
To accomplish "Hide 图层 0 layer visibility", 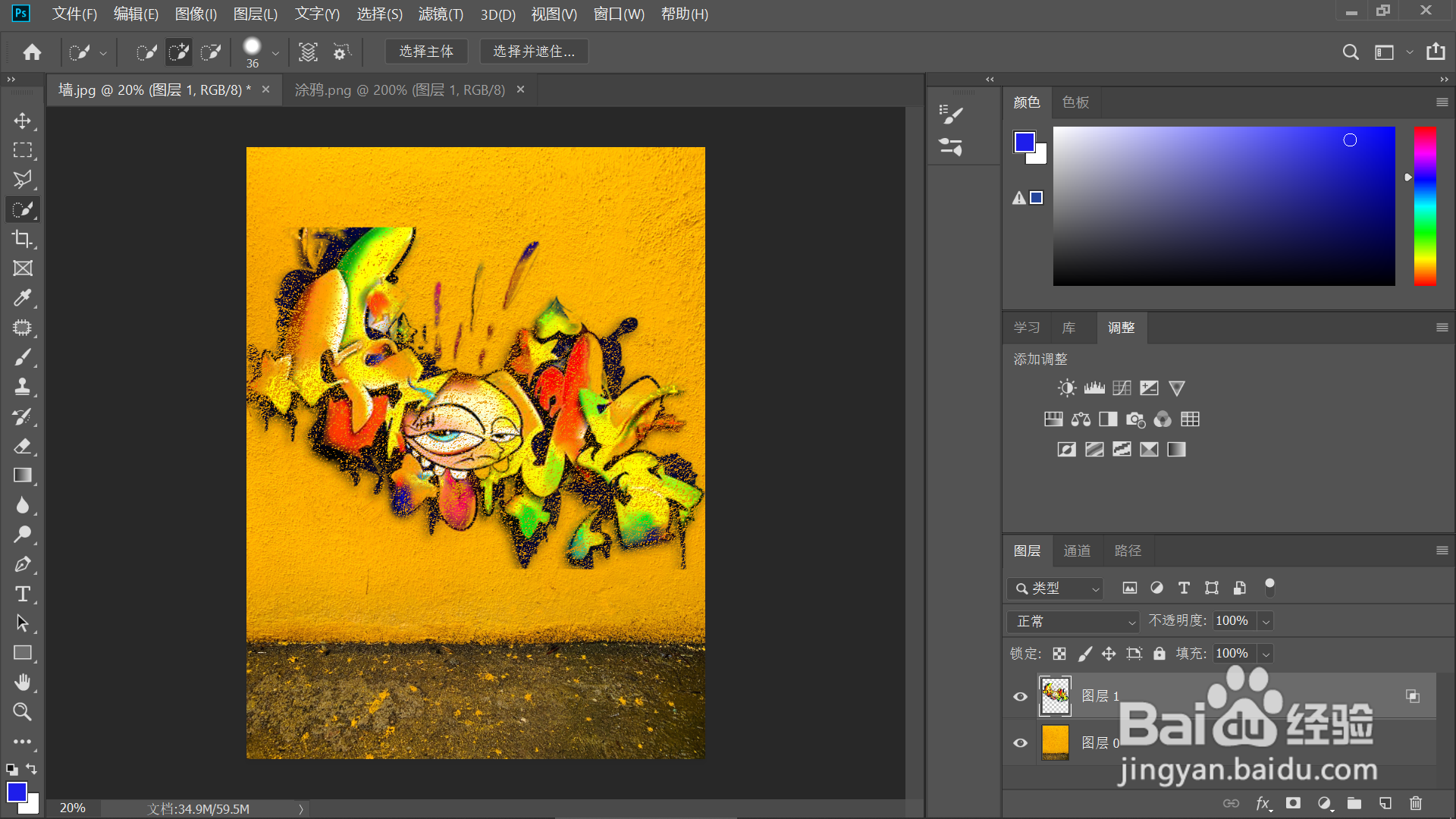I will pyautogui.click(x=1021, y=742).
